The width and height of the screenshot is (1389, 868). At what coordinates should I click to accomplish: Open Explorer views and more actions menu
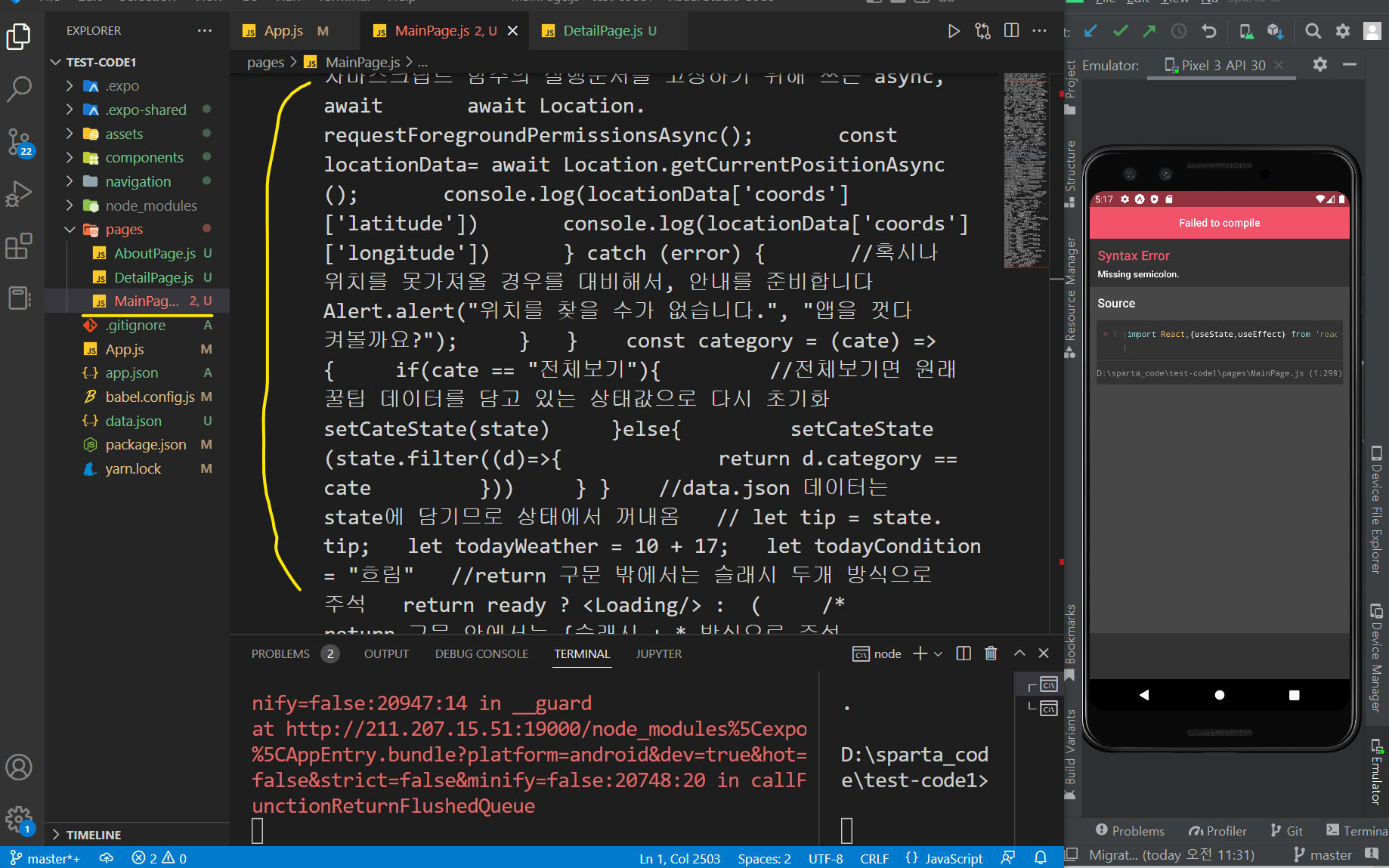pos(204,31)
